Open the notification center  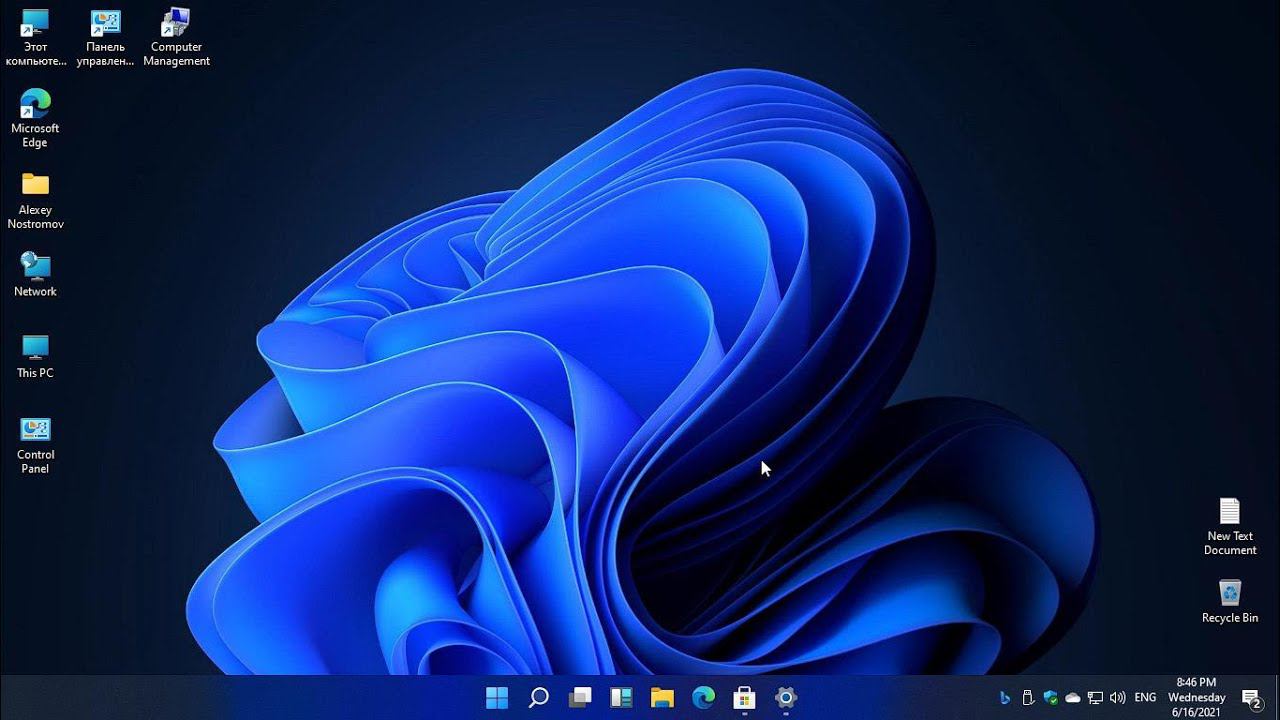(x=1251, y=697)
